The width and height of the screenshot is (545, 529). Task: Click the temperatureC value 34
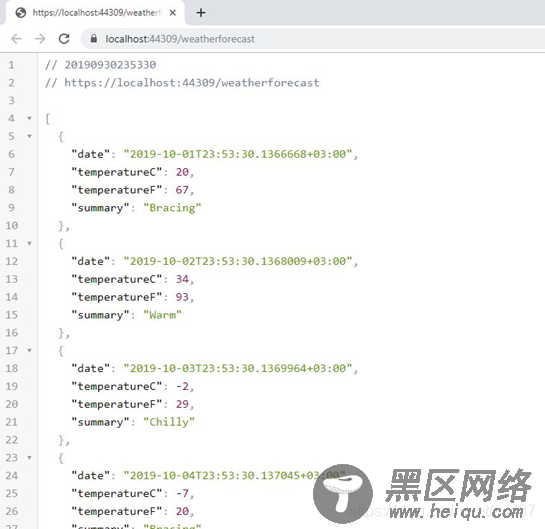tap(182, 279)
